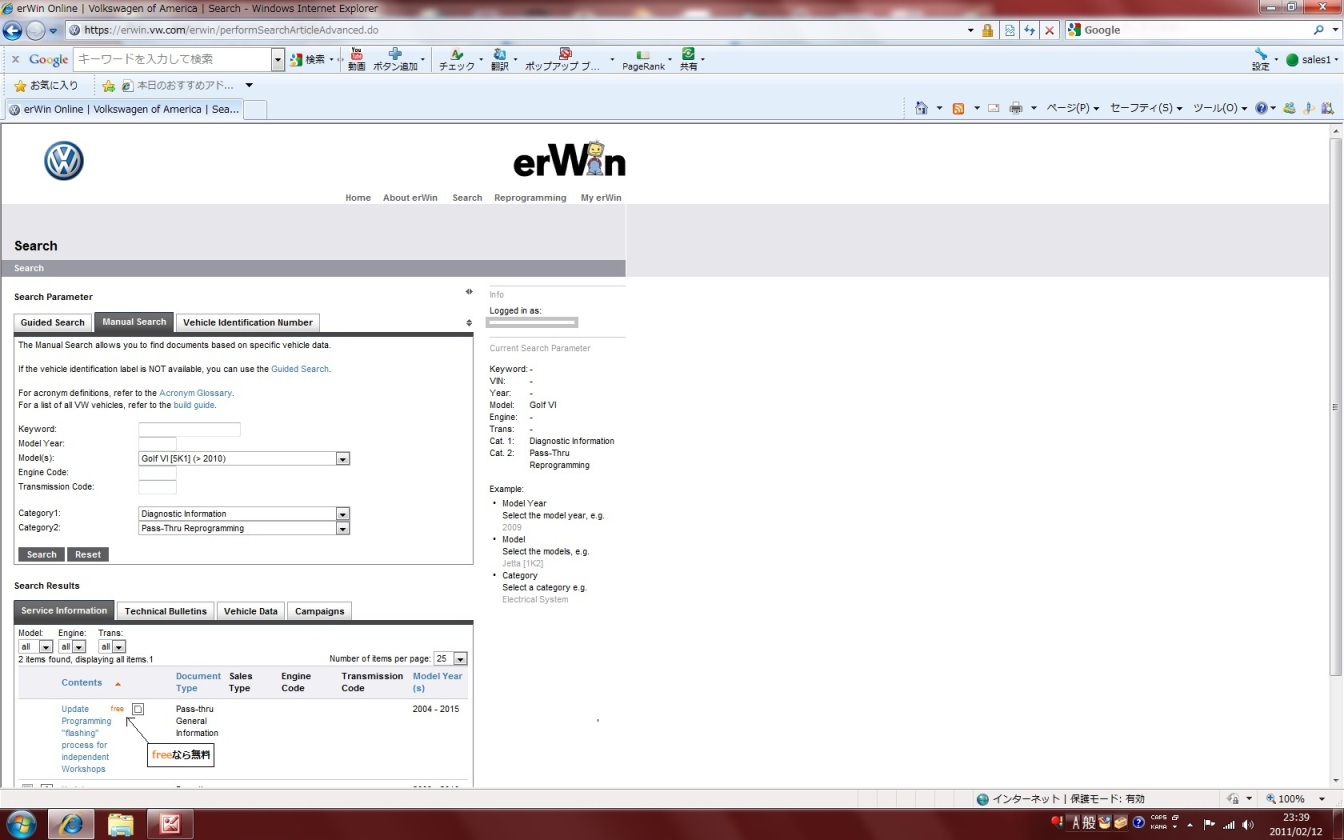Click the Print icon in command bar
Screen dimensions: 1344x840
(1016, 108)
